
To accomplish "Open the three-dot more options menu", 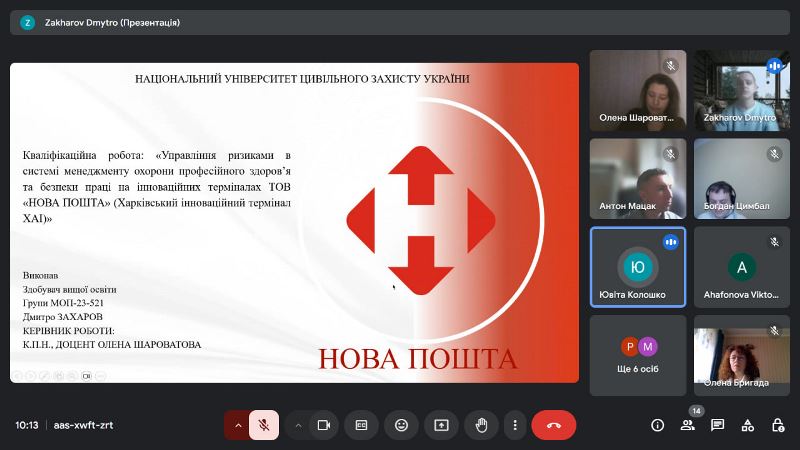I will (515, 425).
